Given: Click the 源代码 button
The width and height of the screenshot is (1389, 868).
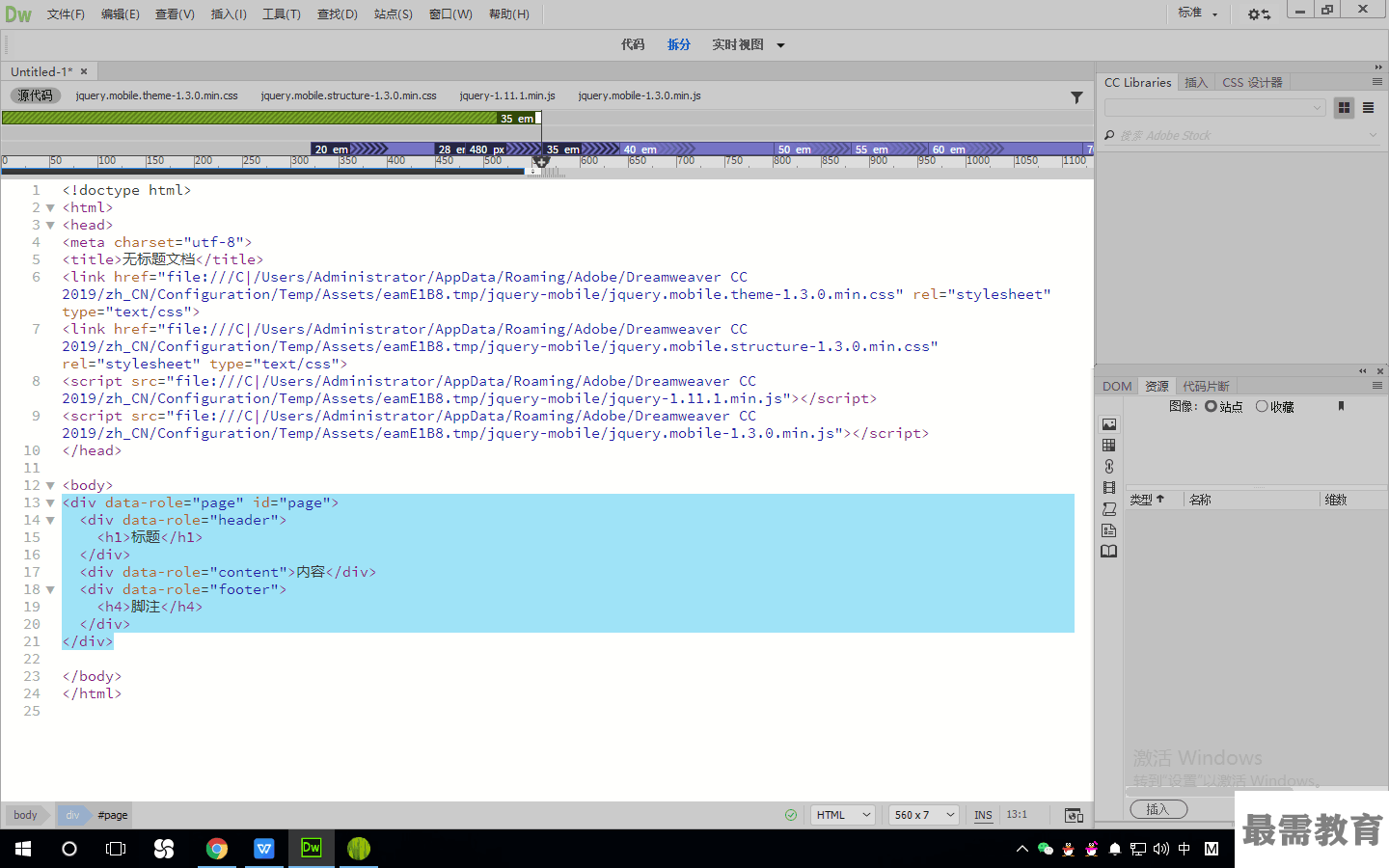Looking at the screenshot, I should point(35,95).
